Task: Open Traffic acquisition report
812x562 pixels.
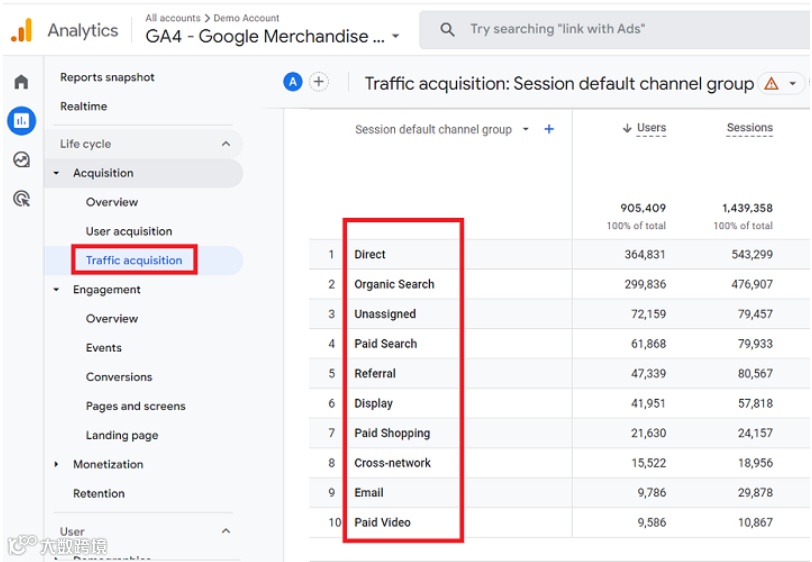Action: (134, 260)
